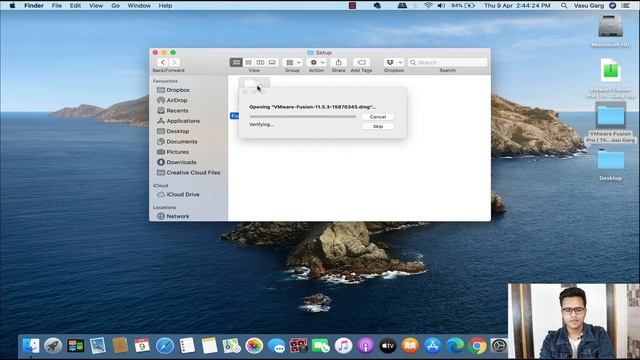The height and width of the screenshot is (360, 640).
Task: Click the Finder Search field
Action: pos(447,62)
